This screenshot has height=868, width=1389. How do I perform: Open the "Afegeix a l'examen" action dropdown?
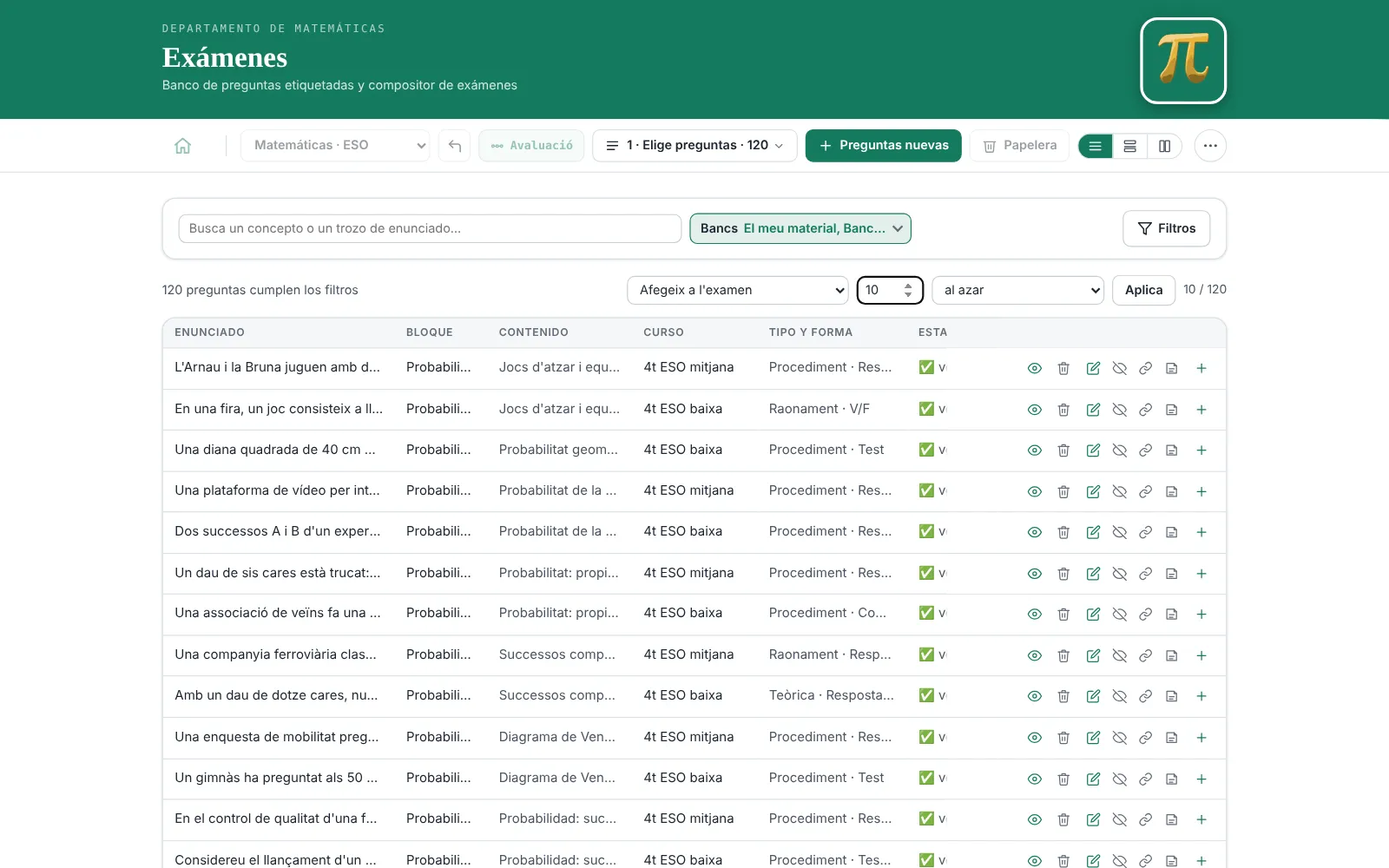tap(738, 290)
